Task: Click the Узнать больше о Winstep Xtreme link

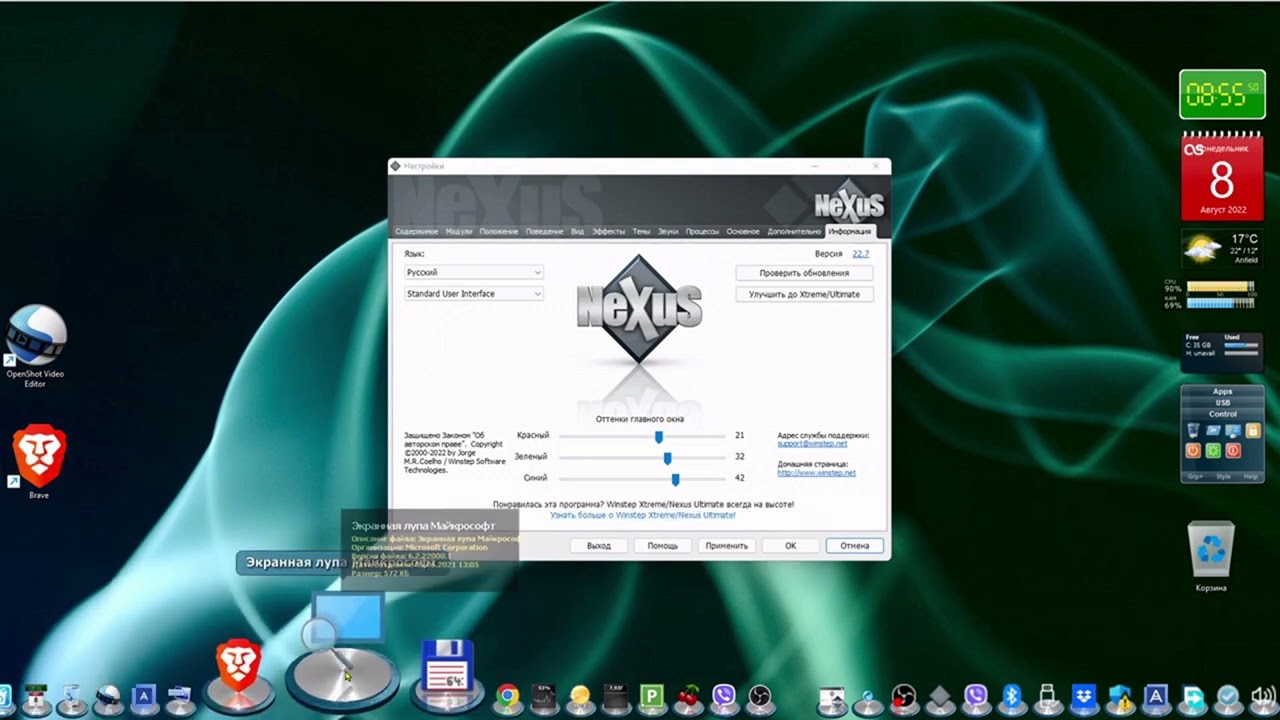Action: coord(643,515)
